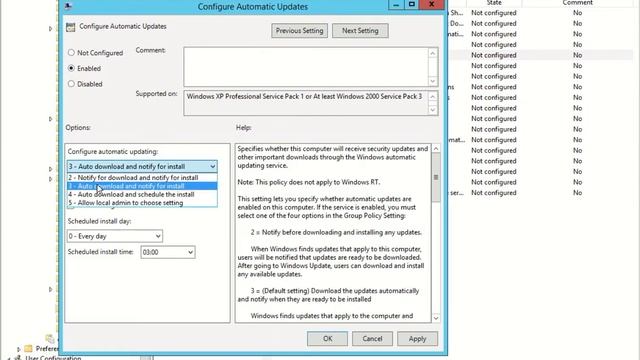
Task: Open the Scheduled install day dropdown
Action: 115,236
